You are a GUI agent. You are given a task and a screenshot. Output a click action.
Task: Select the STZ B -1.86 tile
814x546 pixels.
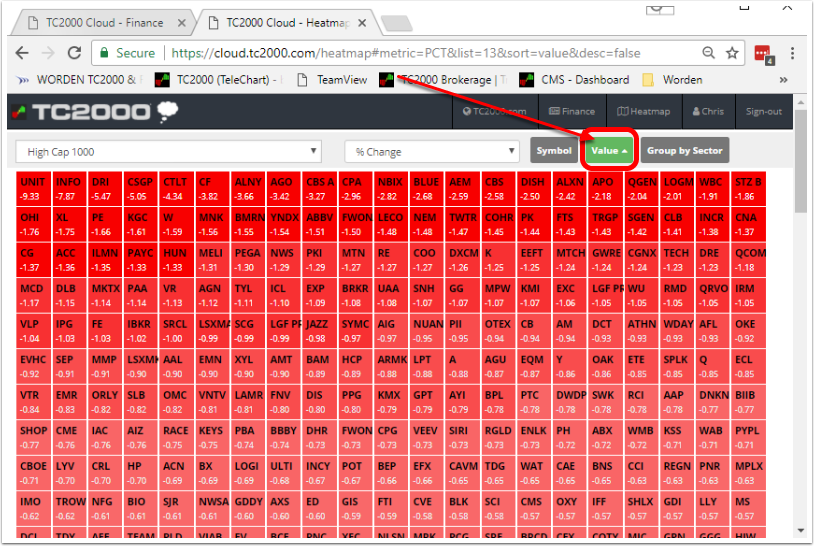[x=750, y=189]
